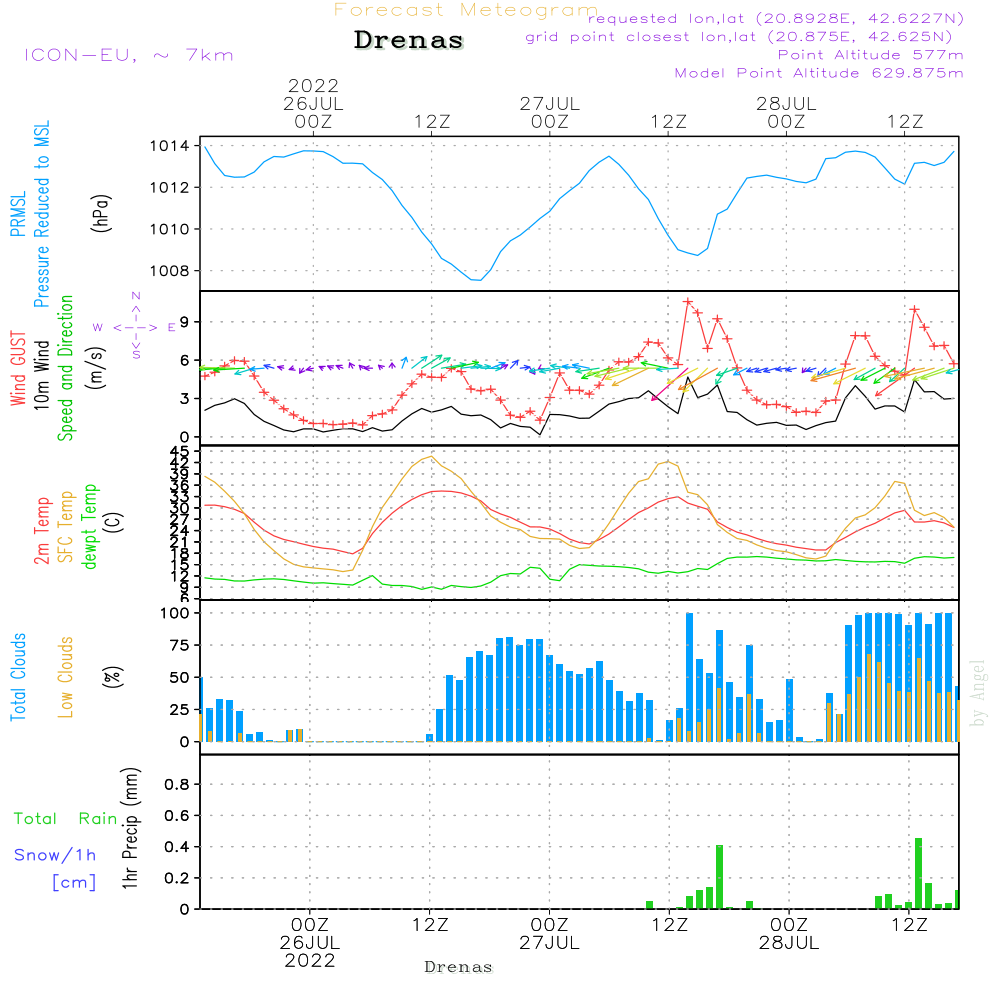Click the green "Total Rain" label

pos(66,818)
